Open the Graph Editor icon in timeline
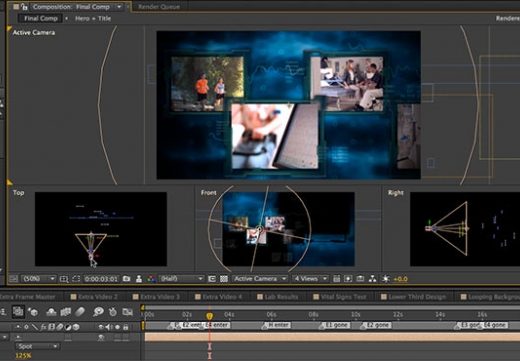This screenshot has height=361, width=520. point(127,312)
